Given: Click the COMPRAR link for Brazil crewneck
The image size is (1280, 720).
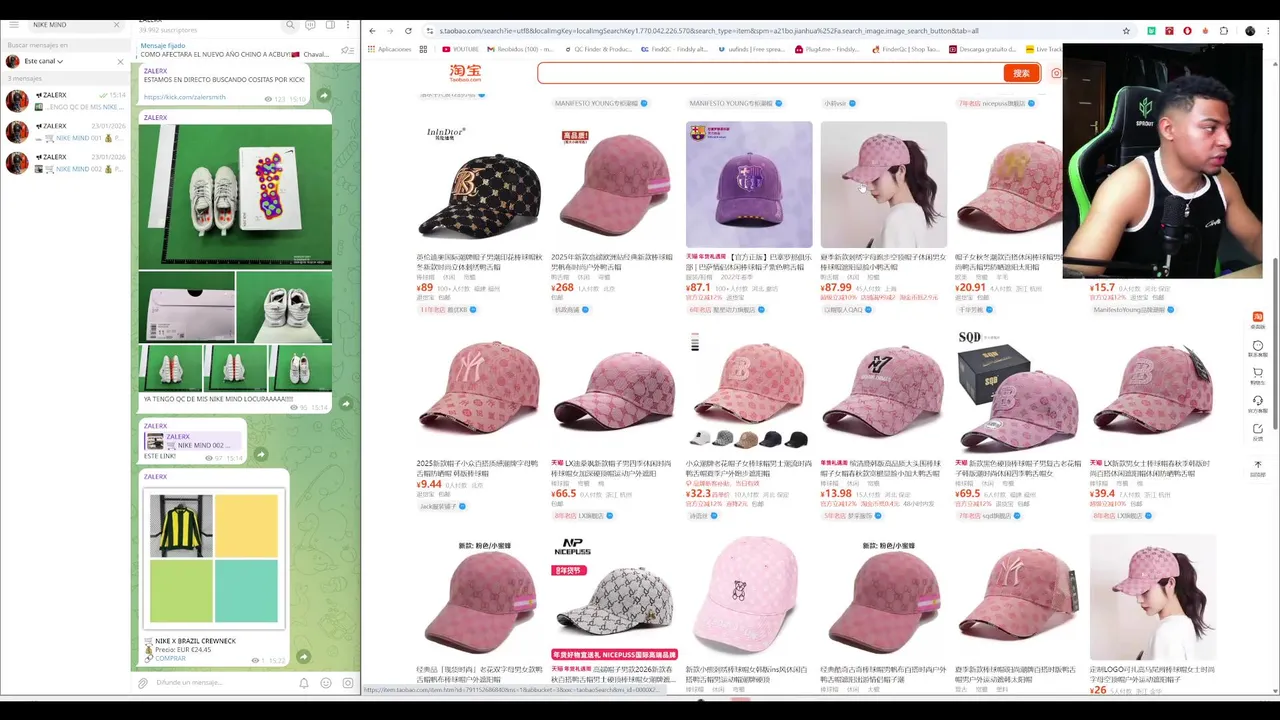Looking at the screenshot, I should pos(170,659).
